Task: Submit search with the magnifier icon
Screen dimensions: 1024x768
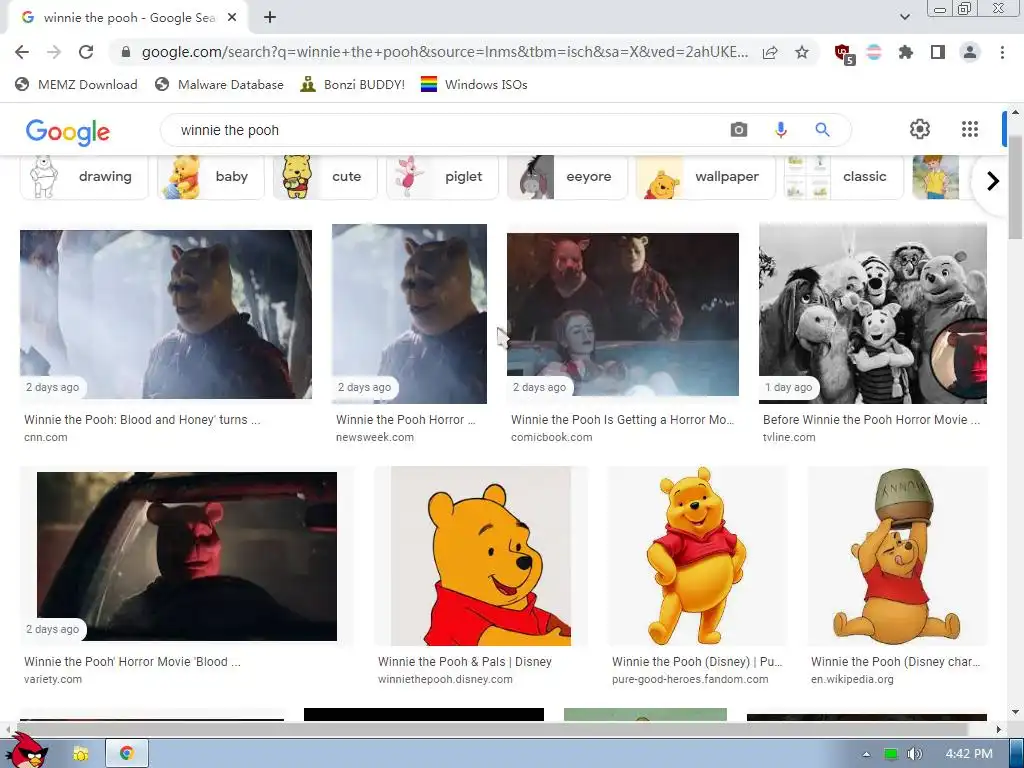Action: pos(822,130)
